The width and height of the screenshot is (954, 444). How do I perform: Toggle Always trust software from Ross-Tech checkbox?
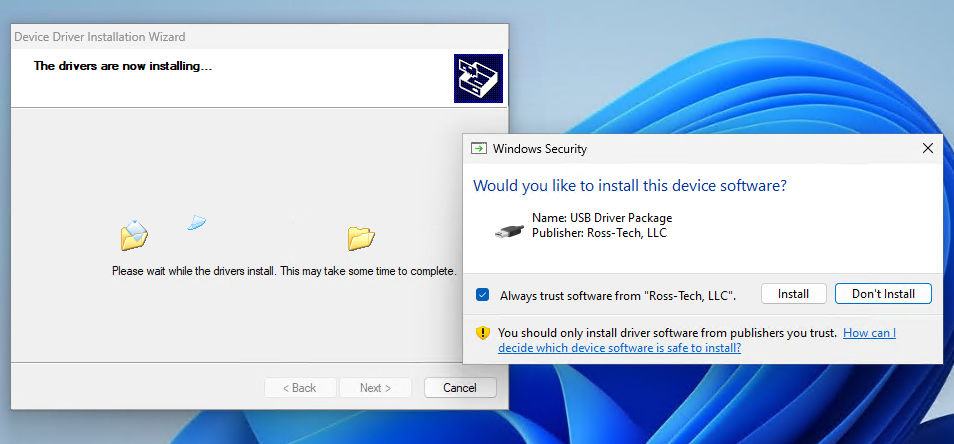[x=482, y=295]
